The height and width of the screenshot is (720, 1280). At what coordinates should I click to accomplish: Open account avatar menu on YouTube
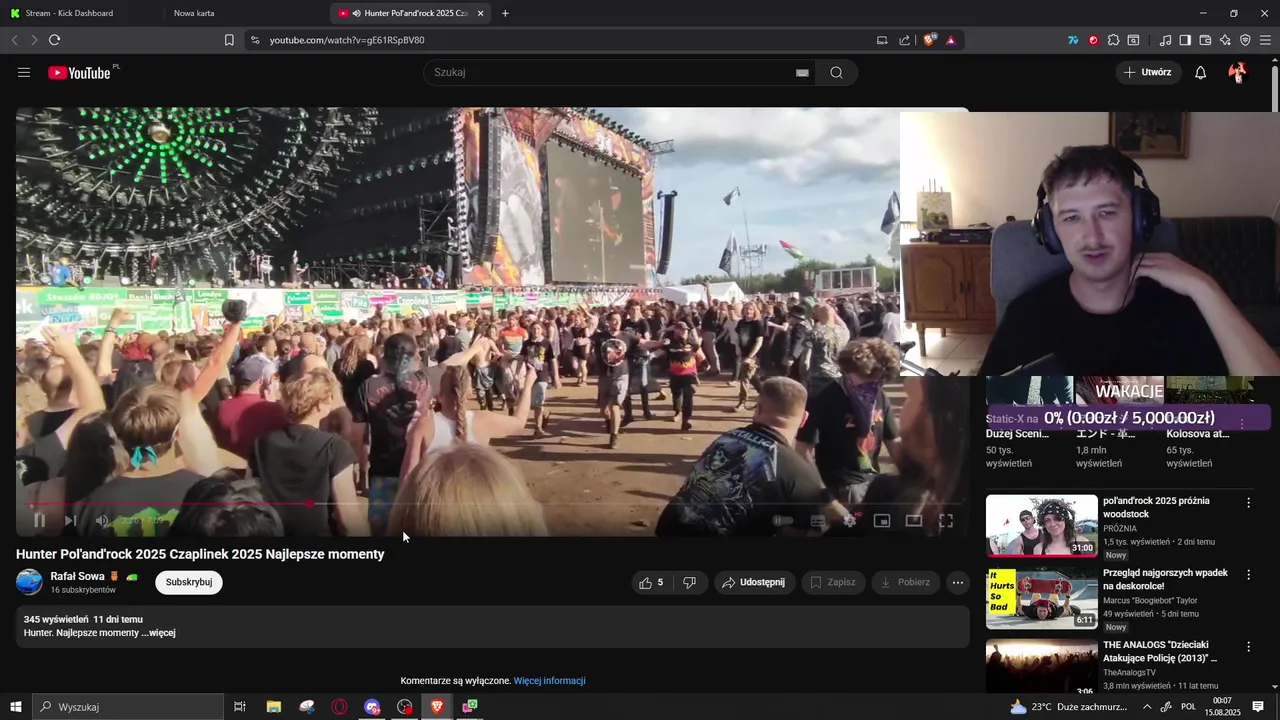(1238, 72)
